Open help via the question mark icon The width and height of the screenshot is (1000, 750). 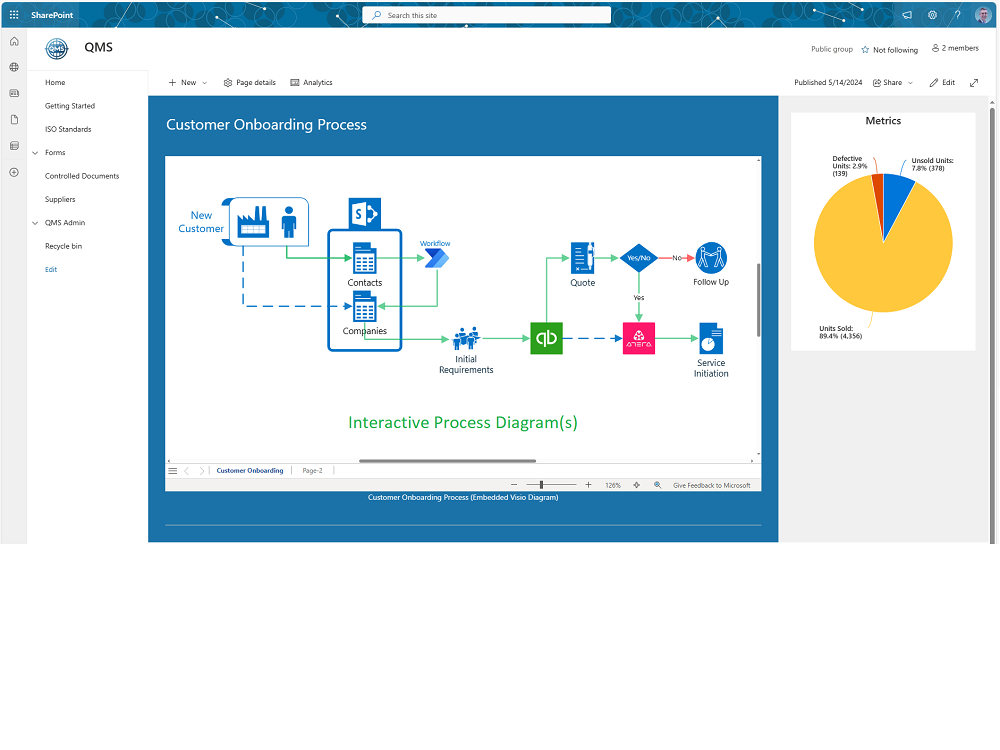pyautogui.click(x=956, y=14)
